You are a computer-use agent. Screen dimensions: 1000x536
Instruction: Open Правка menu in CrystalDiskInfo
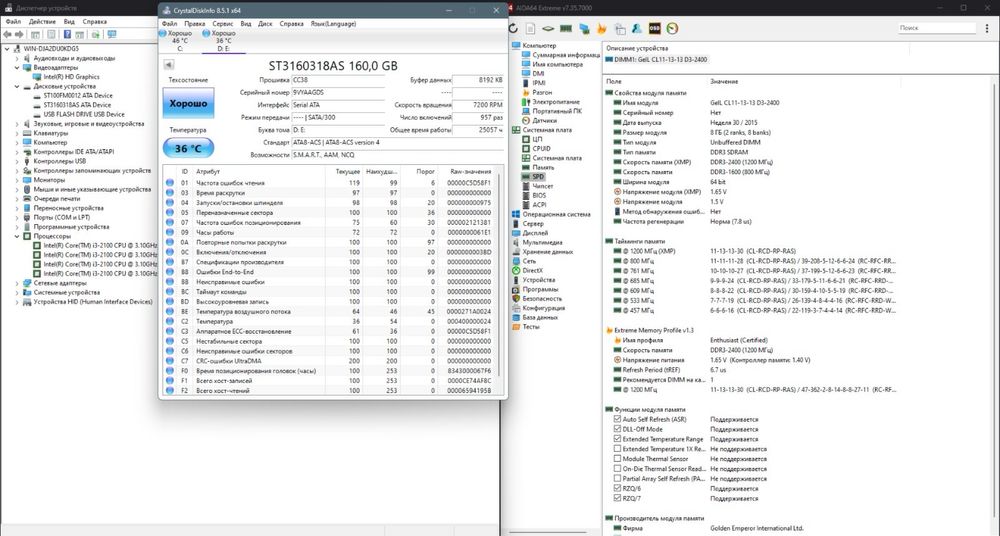point(195,24)
